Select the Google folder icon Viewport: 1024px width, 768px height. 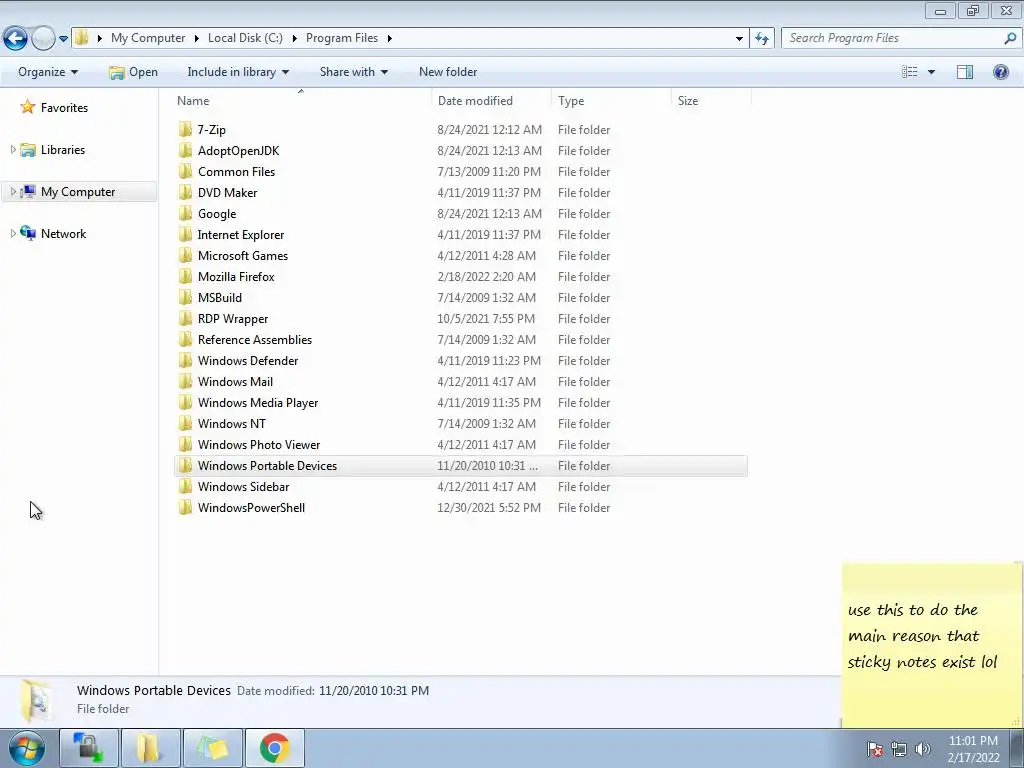click(x=185, y=213)
